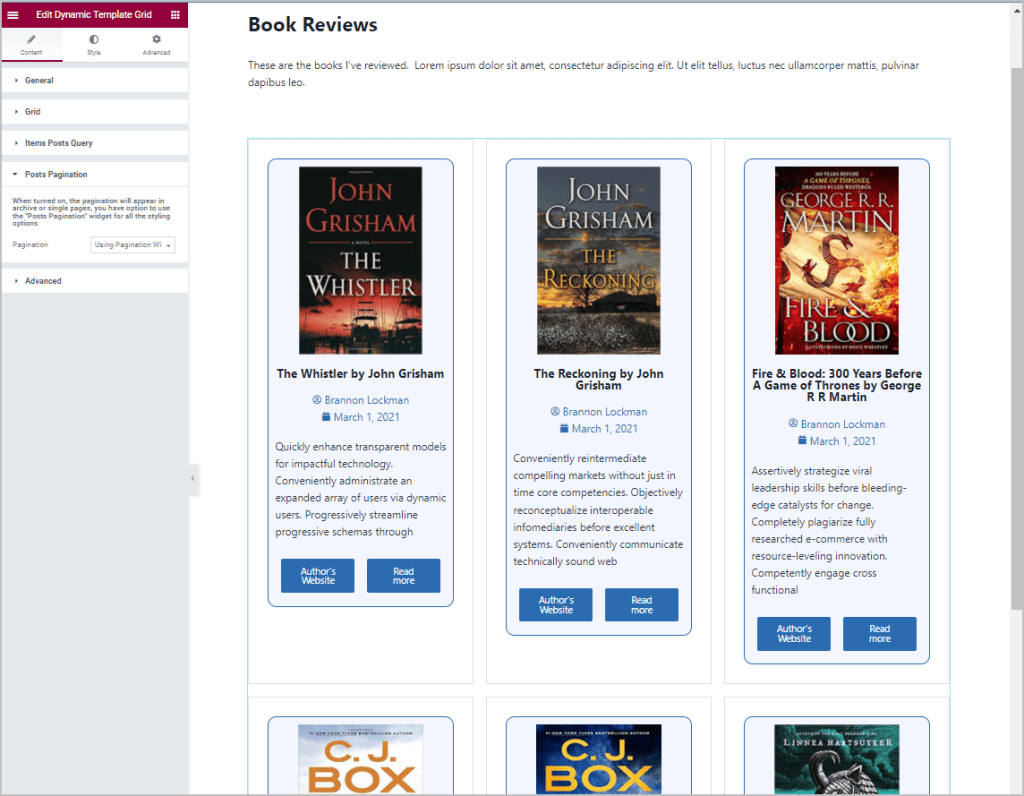The image size is (1024, 796).
Task: Click Brannon Lockman on The Whistler card
Action: click(367, 400)
